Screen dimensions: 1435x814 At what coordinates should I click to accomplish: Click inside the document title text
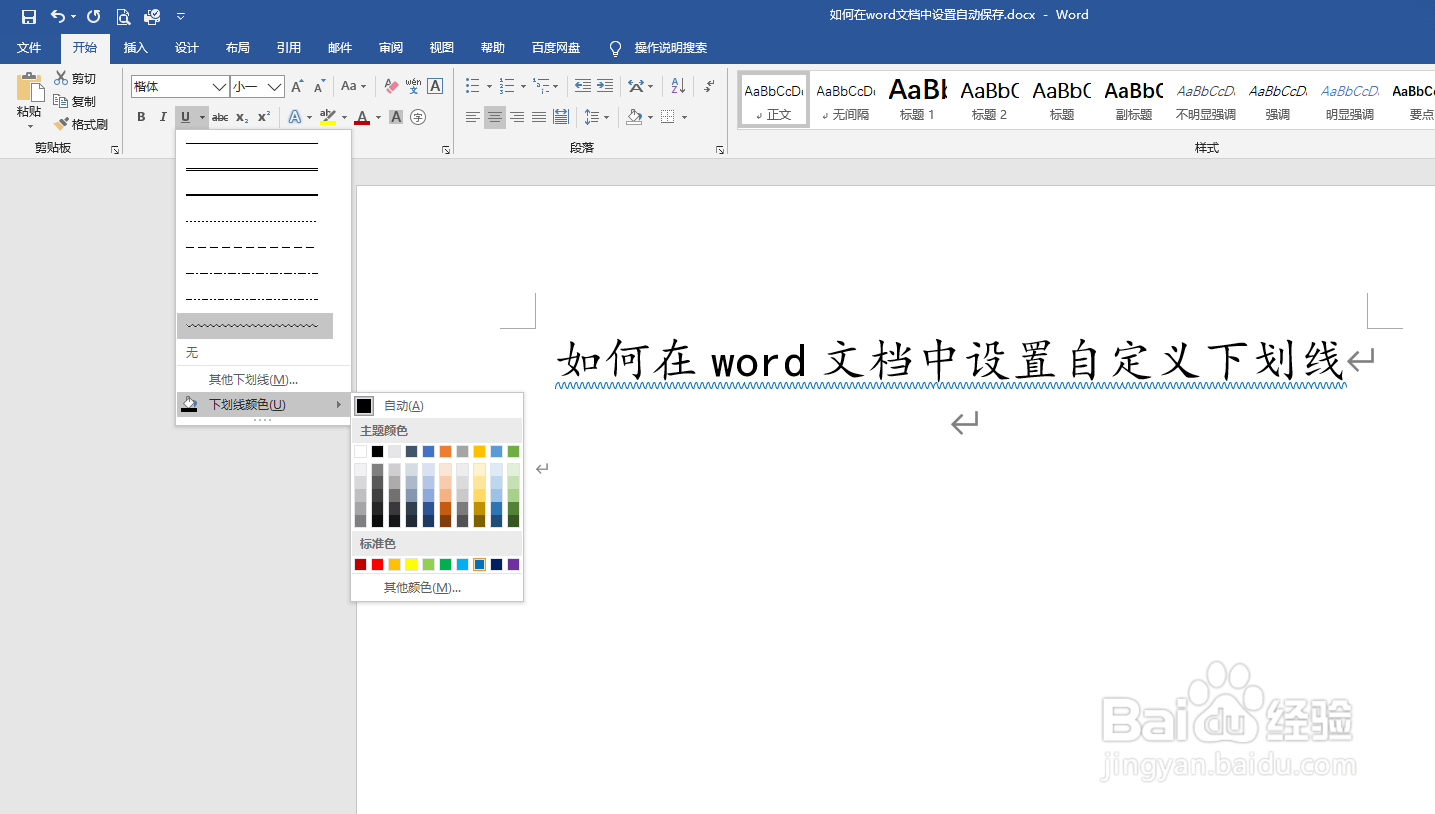point(950,361)
